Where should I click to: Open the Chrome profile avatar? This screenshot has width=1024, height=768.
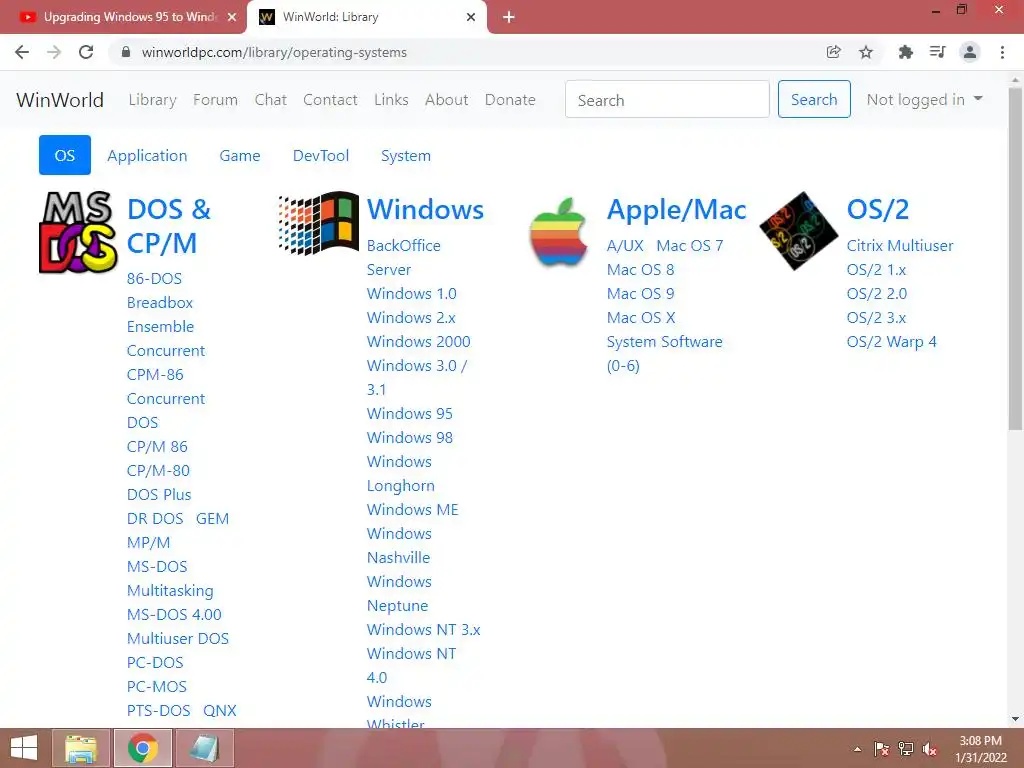tap(970, 52)
